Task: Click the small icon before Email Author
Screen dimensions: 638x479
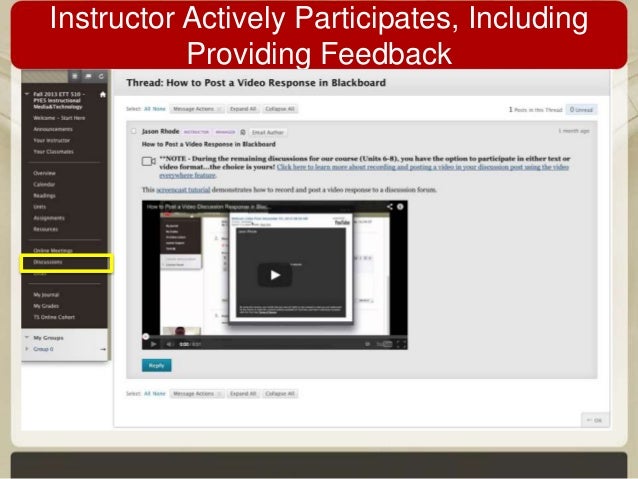Action: (x=243, y=132)
